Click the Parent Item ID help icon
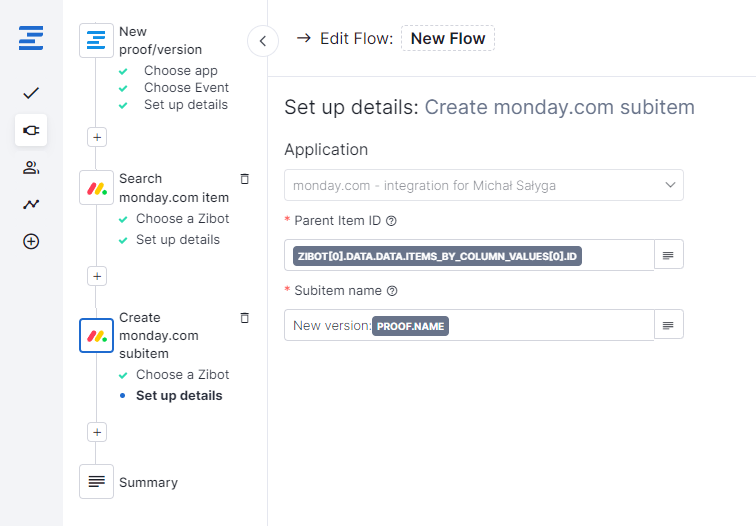Image resolution: width=756 pixels, height=526 pixels. [392, 221]
